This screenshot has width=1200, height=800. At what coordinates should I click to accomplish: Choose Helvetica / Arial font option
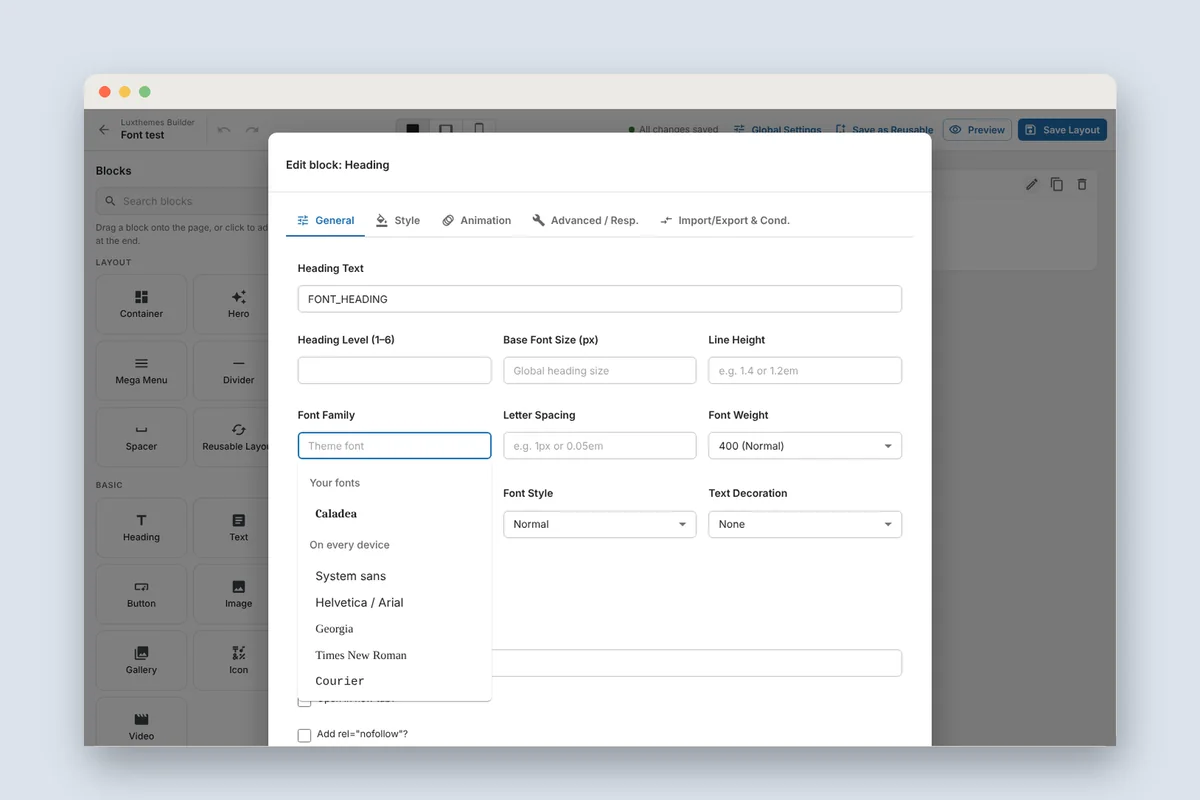pyautogui.click(x=395, y=603)
